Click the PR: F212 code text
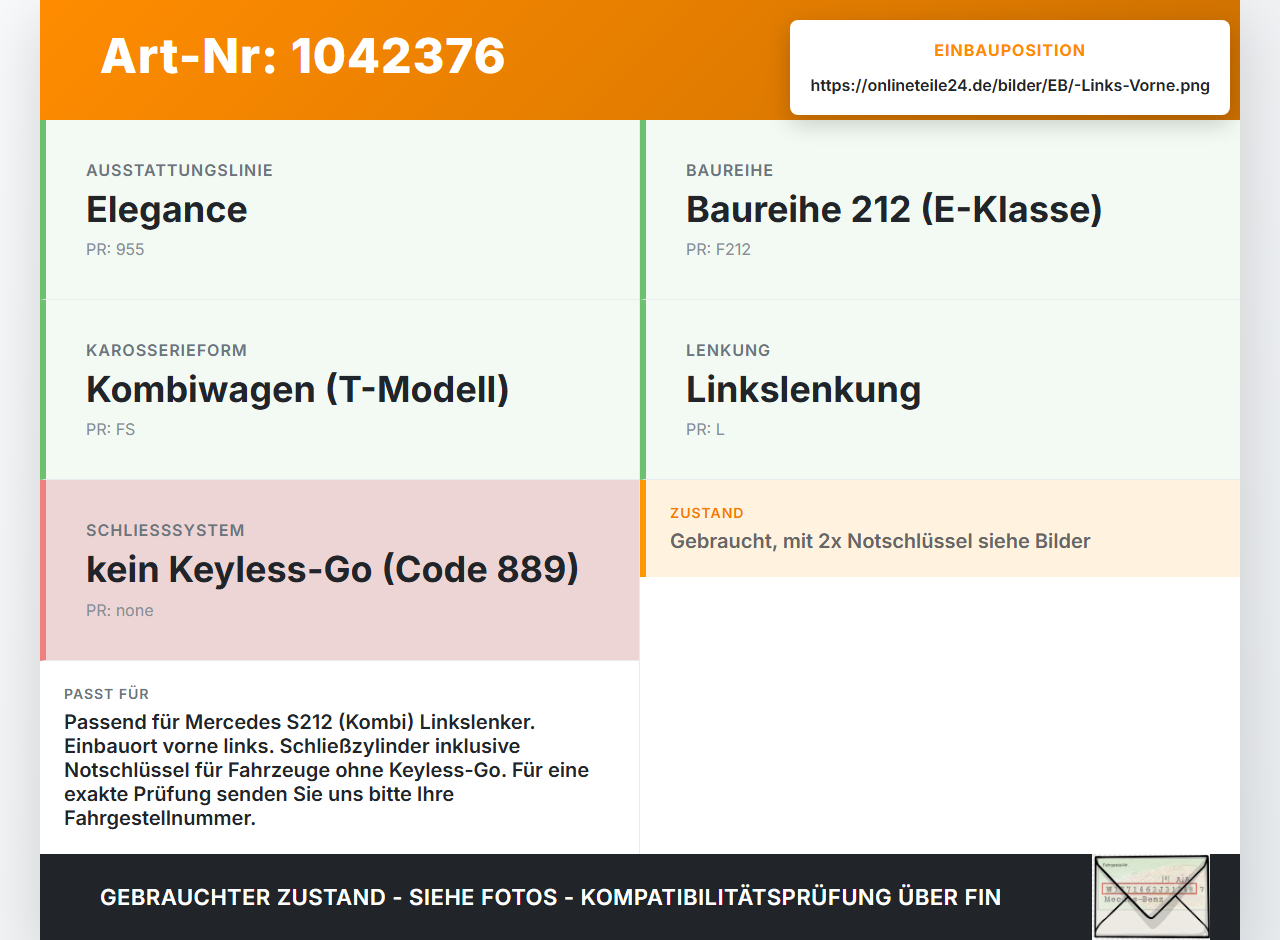The width and height of the screenshot is (1280, 940). 718,250
